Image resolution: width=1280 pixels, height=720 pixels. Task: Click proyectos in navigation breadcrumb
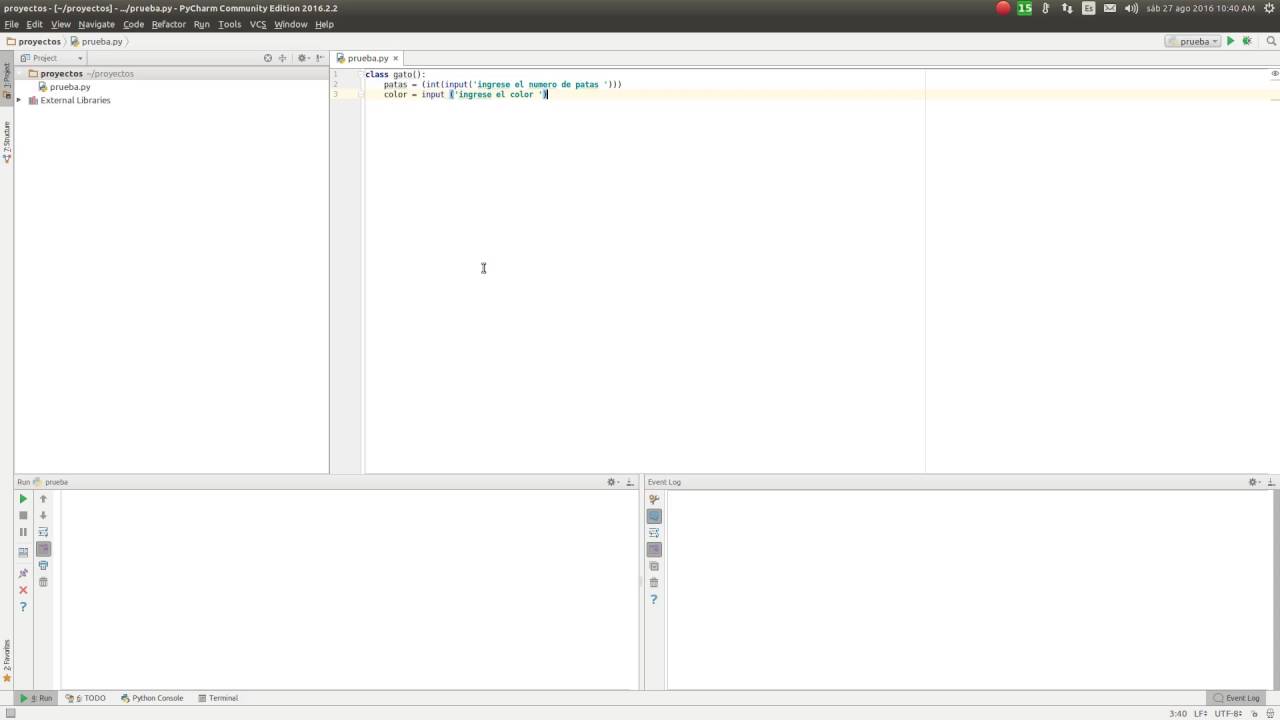(x=34, y=42)
